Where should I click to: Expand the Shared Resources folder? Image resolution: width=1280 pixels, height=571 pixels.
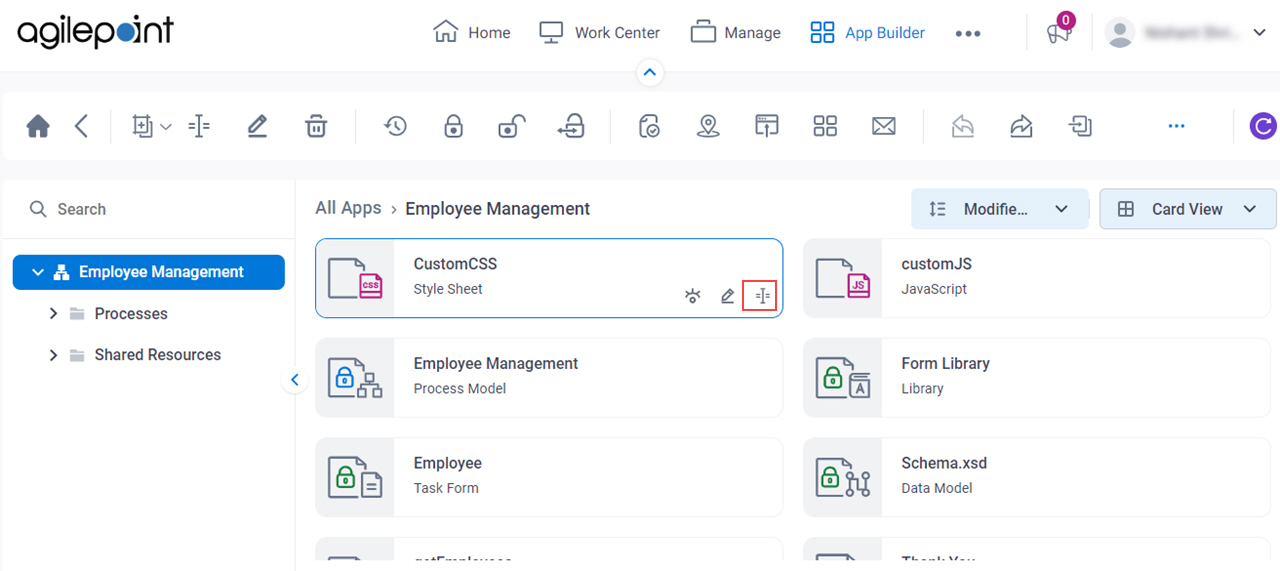pyautogui.click(x=53, y=355)
